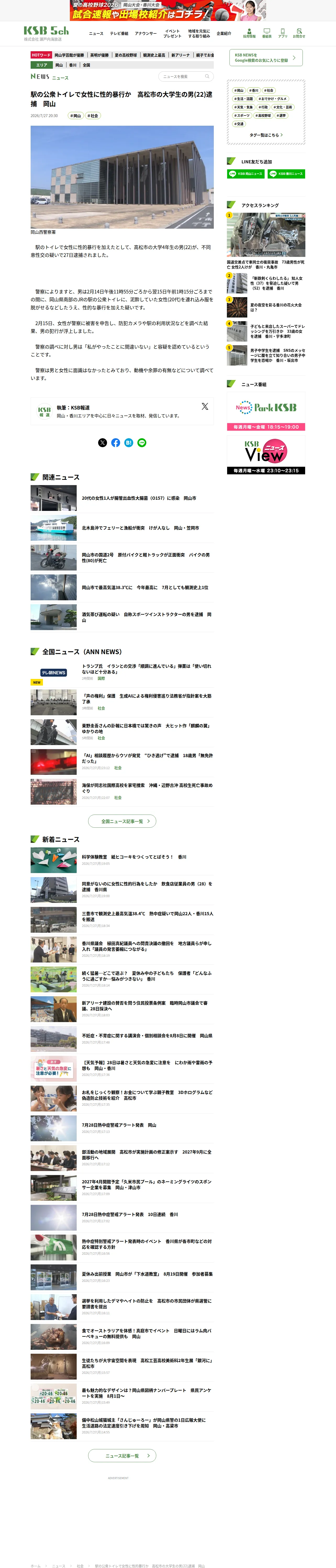Open the アプリ app icon

point(282,33)
